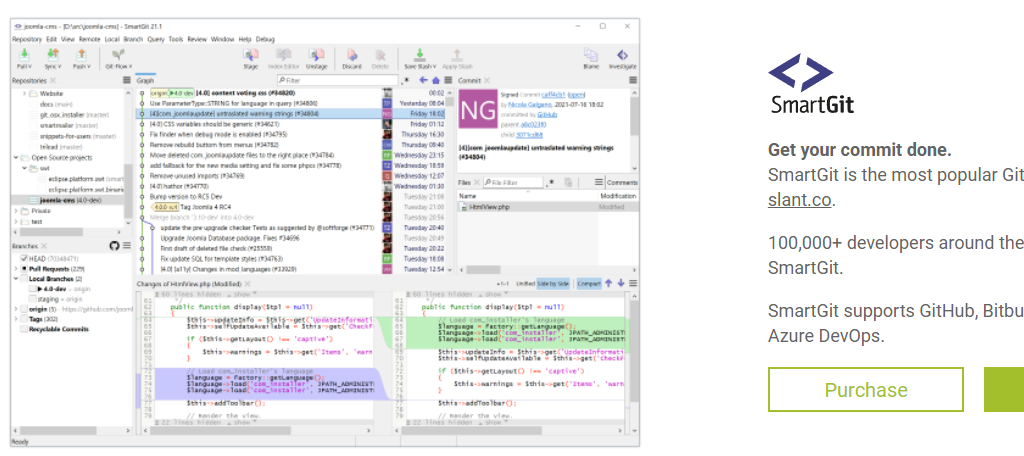This screenshot has width=1024, height=456.
Task: Click the Unstage toolbar icon
Action: (316, 55)
